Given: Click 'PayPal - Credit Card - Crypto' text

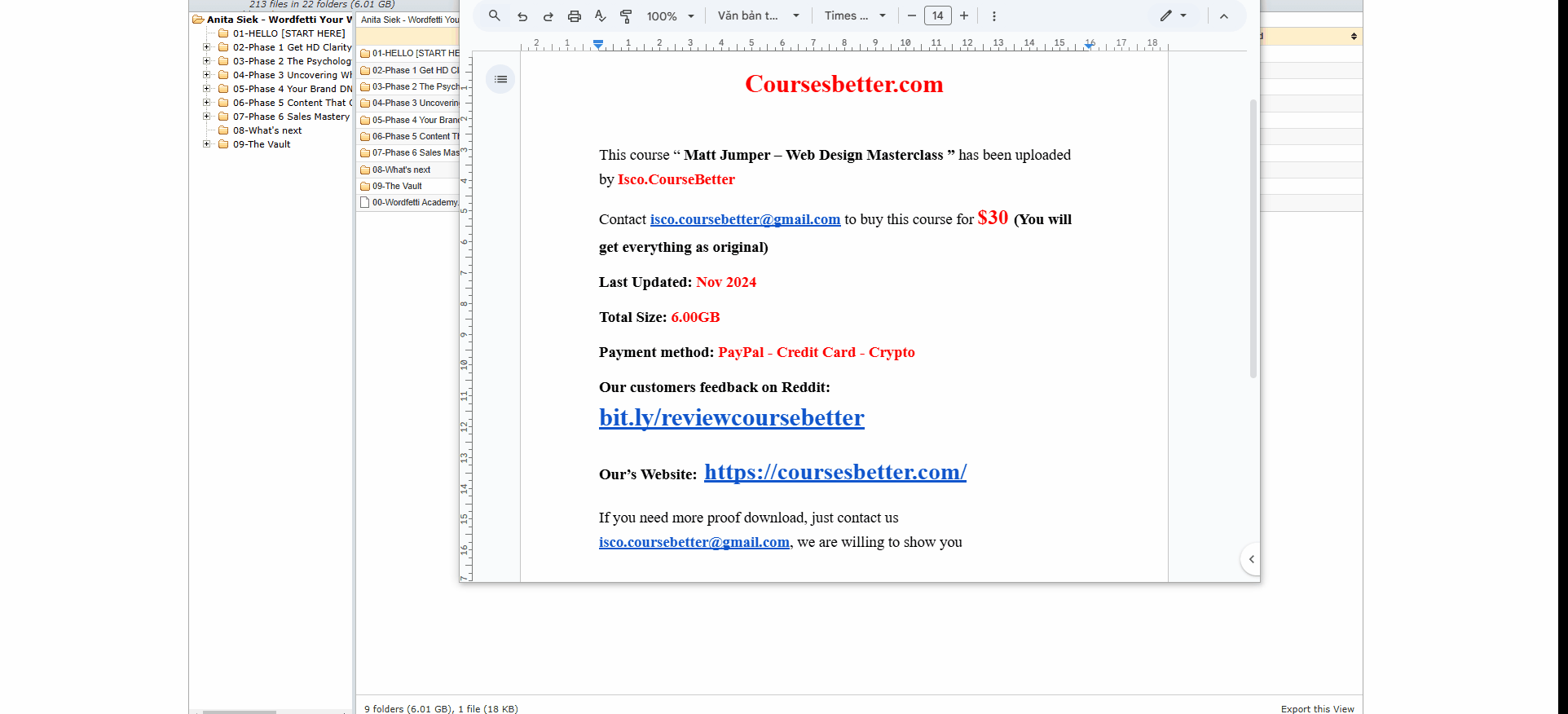Looking at the screenshot, I should tap(816, 352).
